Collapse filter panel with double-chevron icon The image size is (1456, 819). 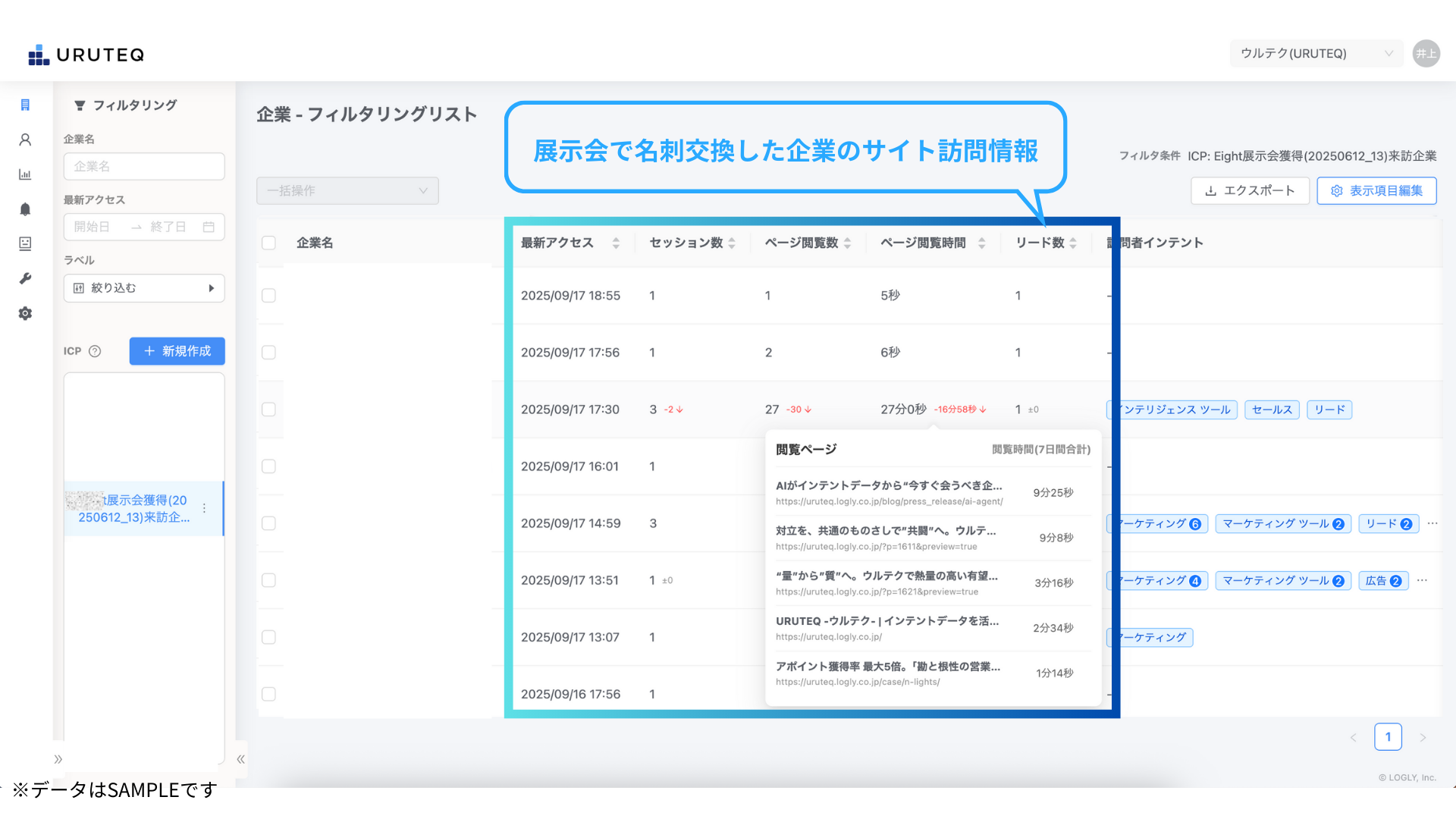tap(240, 759)
